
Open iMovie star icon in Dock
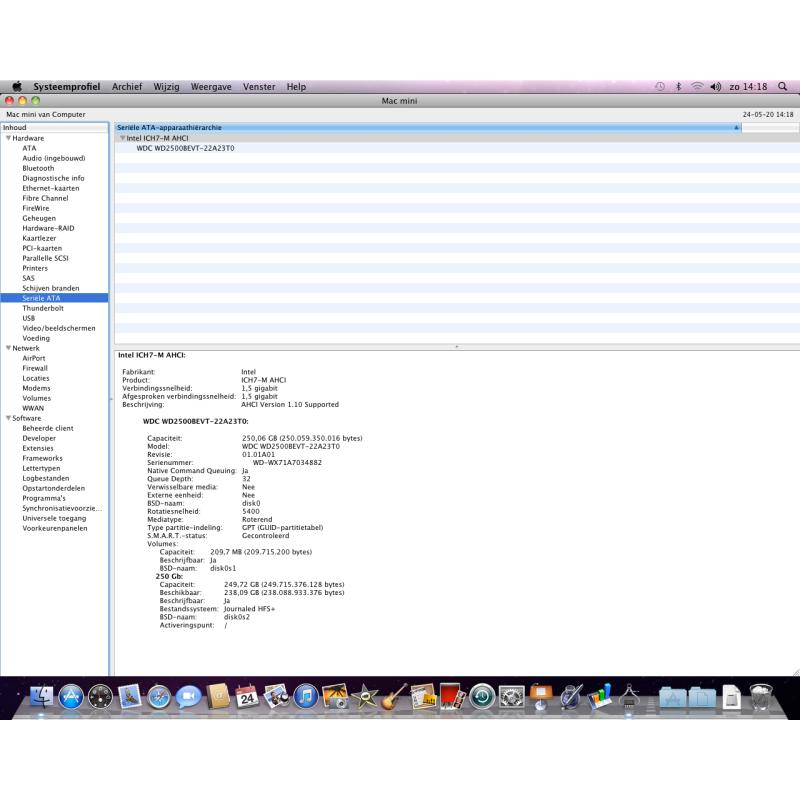coord(364,697)
